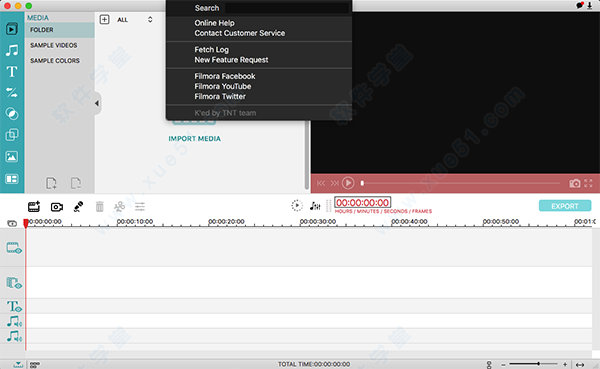Click the zoom to fit timeline icon

(580, 364)
